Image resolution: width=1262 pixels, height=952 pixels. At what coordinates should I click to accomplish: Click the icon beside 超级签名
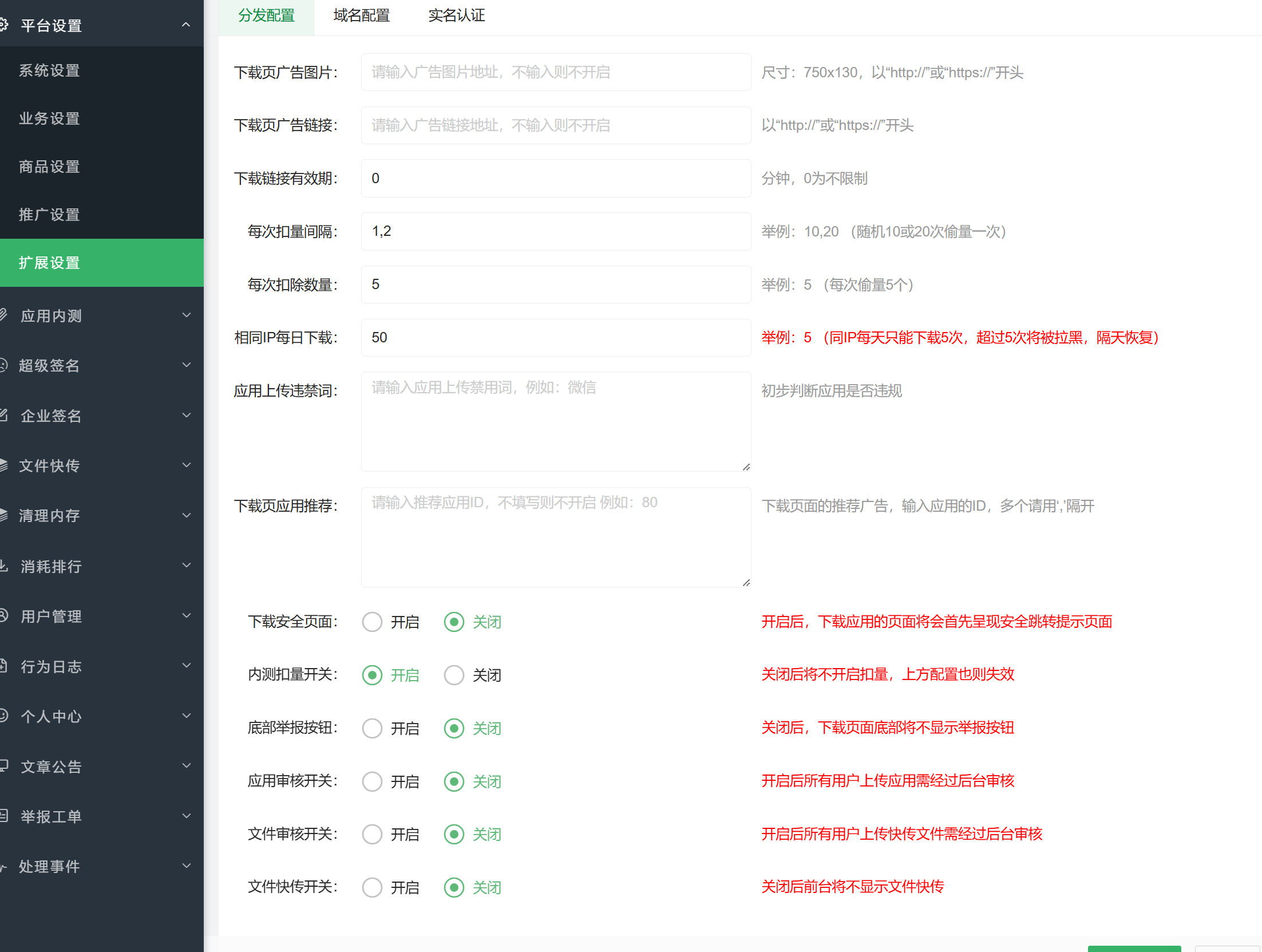click(3, 365)
